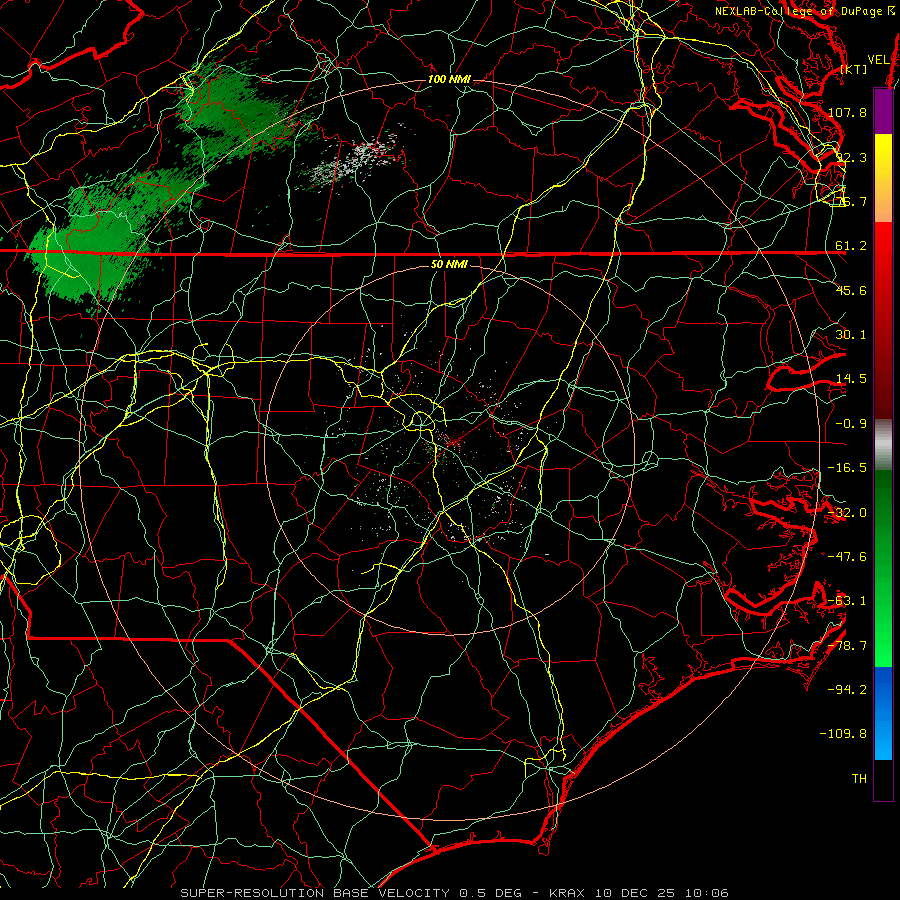Click the 45.6 velocity scale value
This screenshot has width=900, height=900.
pyautogui.click(x=851, y=290)
